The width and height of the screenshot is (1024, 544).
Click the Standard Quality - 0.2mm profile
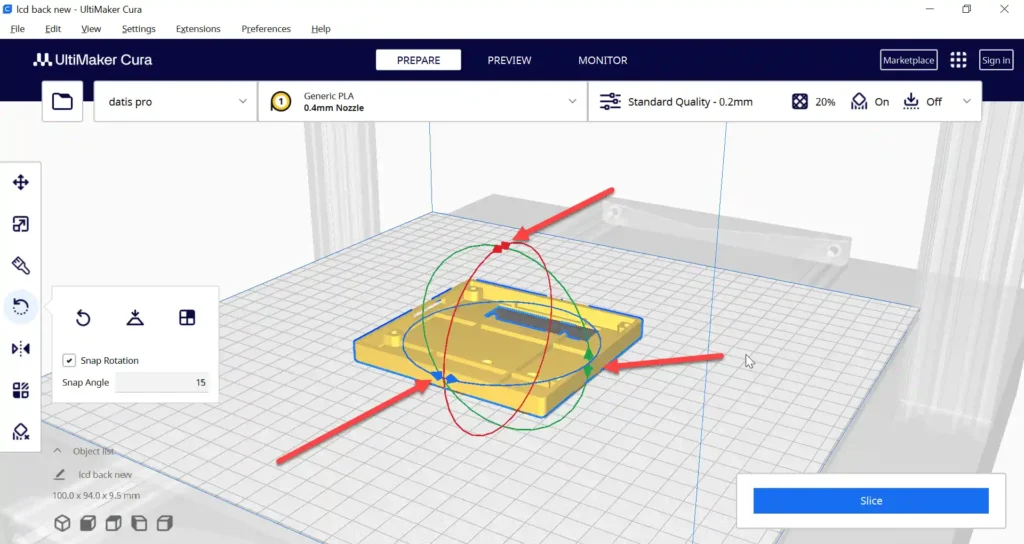coord(690,102)
